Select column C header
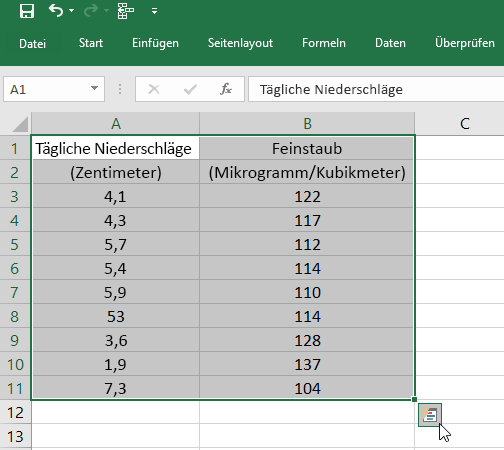The height and width of the screenshot is (450, 504). (465, 124)
